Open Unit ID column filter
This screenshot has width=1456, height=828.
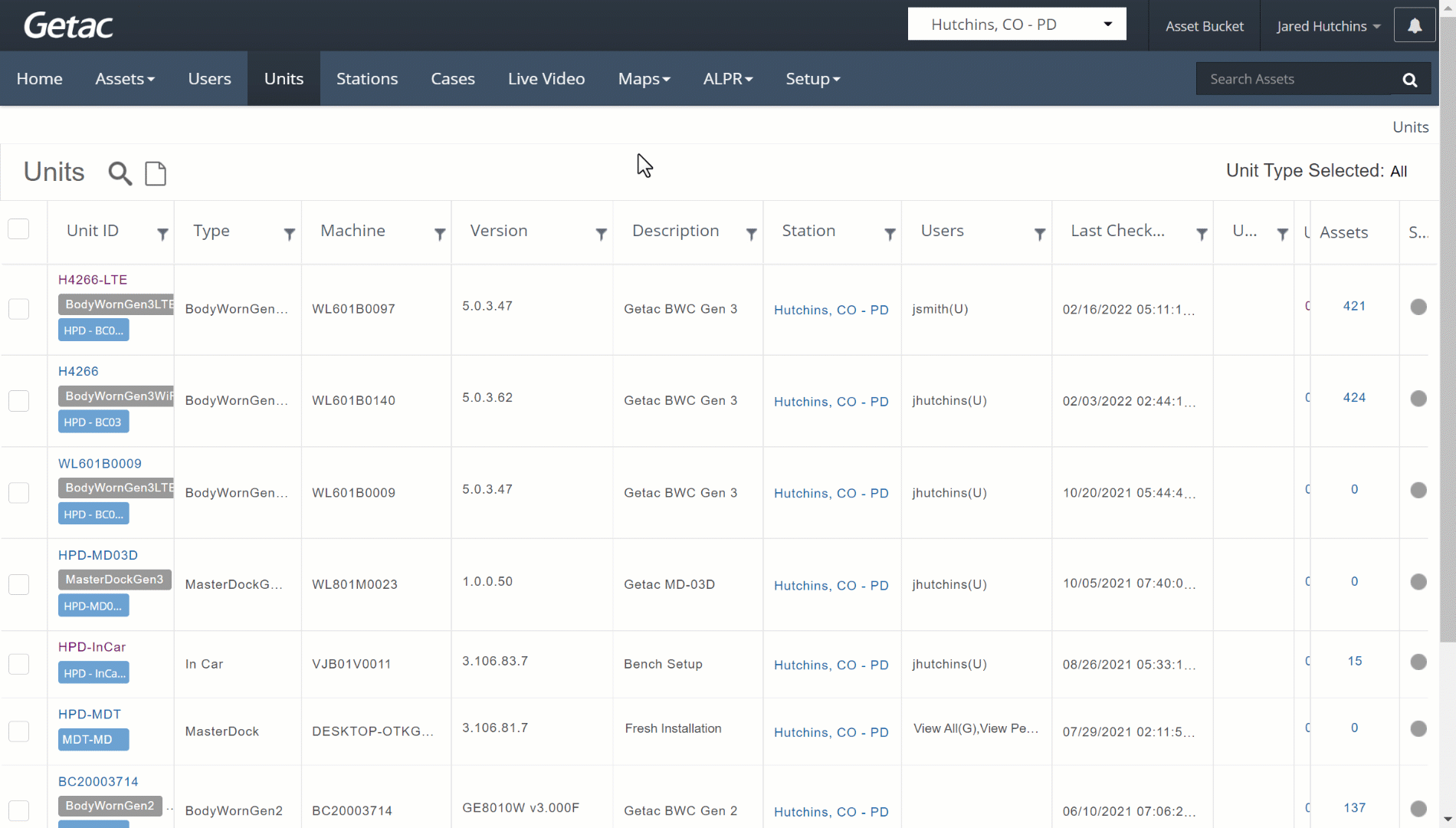point(162,234)
